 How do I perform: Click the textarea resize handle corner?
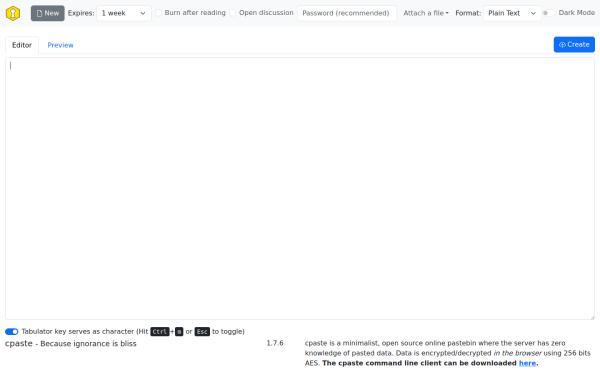pyautogui.click(x=592, y=317)
